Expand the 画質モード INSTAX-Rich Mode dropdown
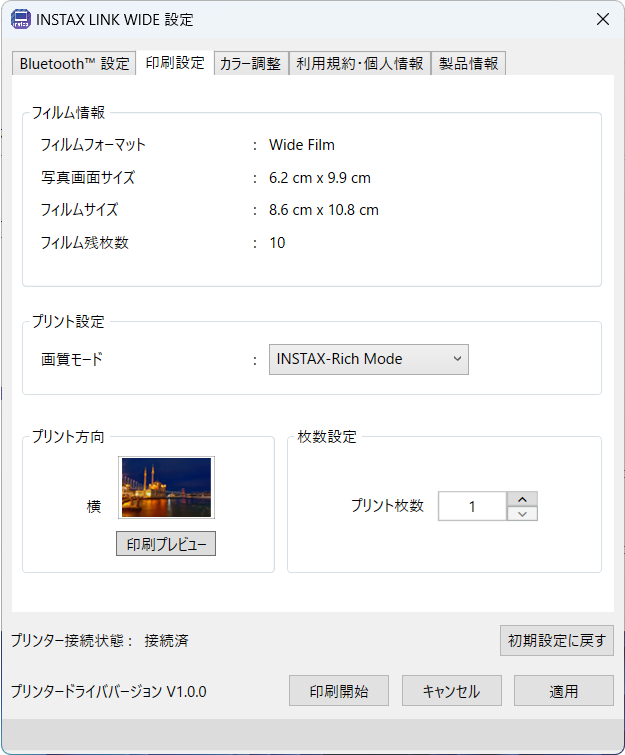625x755 pixels. (368, 359)
